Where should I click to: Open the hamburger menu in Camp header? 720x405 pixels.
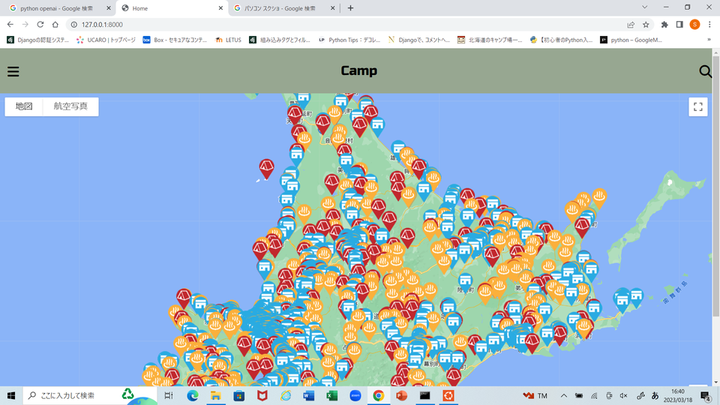(13, 71)
